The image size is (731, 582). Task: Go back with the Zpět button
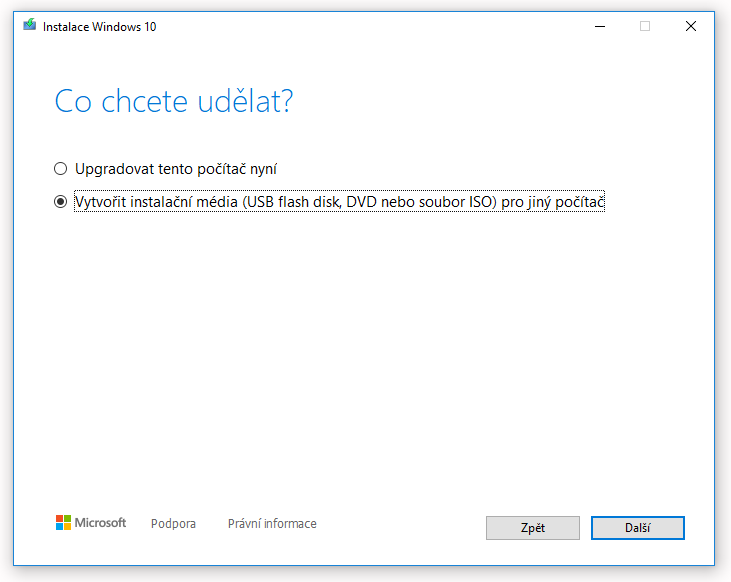pyautogui.click(x=533, y=528)
